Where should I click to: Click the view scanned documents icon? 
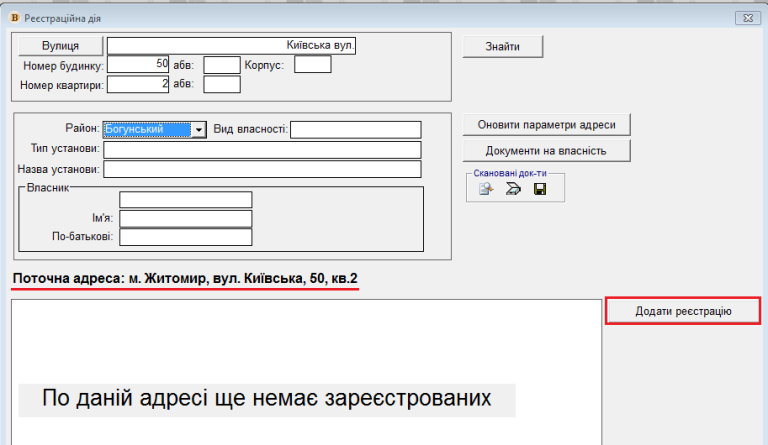(487, 189)
